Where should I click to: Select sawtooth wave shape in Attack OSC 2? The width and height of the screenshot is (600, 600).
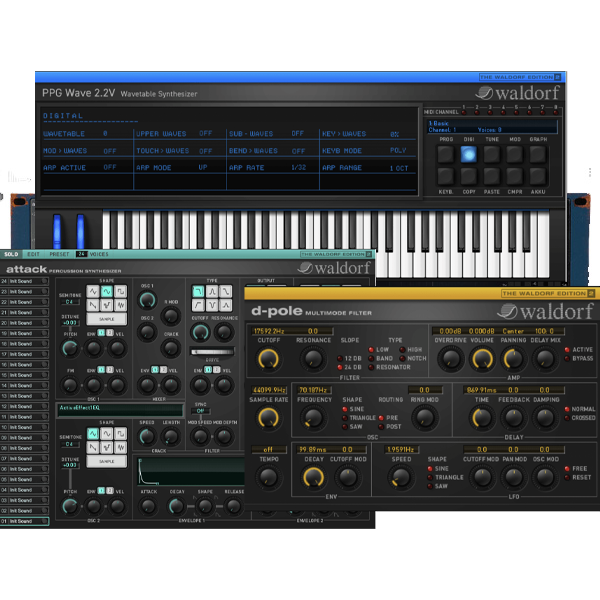[93, 447]
